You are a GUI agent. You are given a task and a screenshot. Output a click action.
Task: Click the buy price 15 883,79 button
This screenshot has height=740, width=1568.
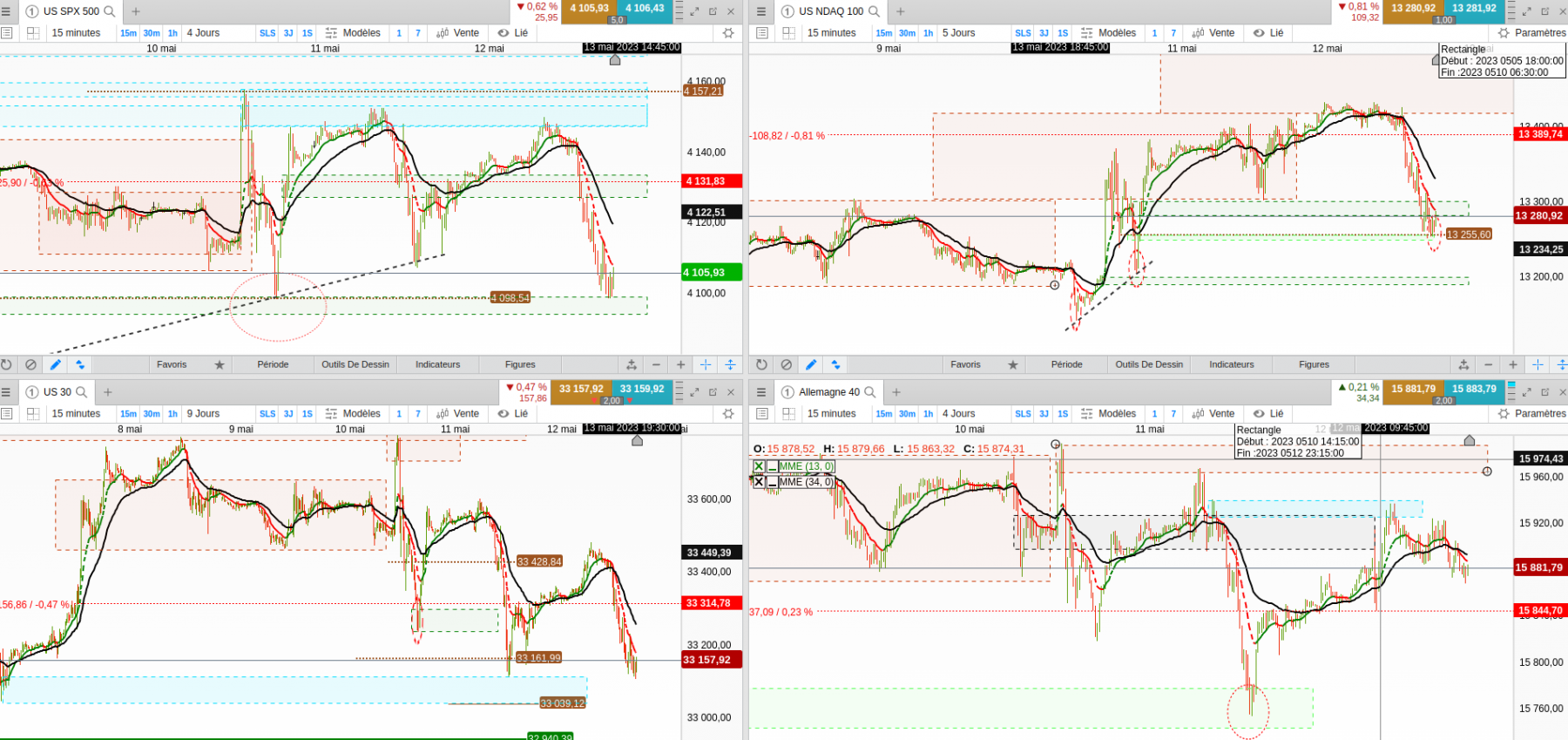point(1474,389)
